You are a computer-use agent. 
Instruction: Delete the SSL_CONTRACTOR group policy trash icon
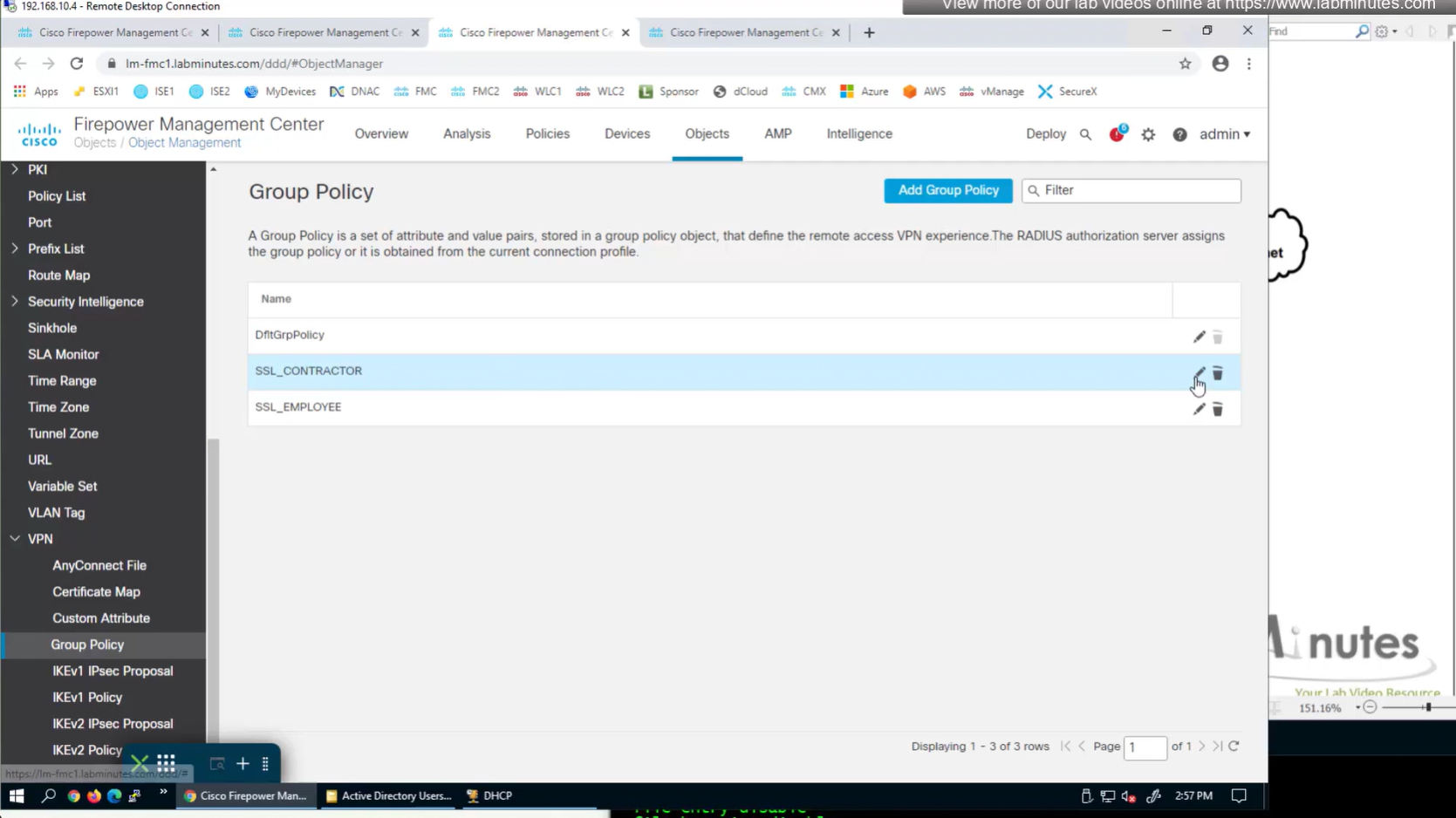tap(1217, 373)
